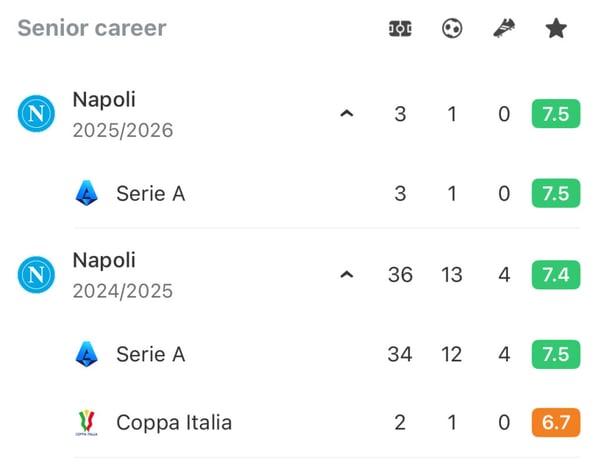Click 7.5 rating badge for Serie A 2024/2025

tap(556, 354)
